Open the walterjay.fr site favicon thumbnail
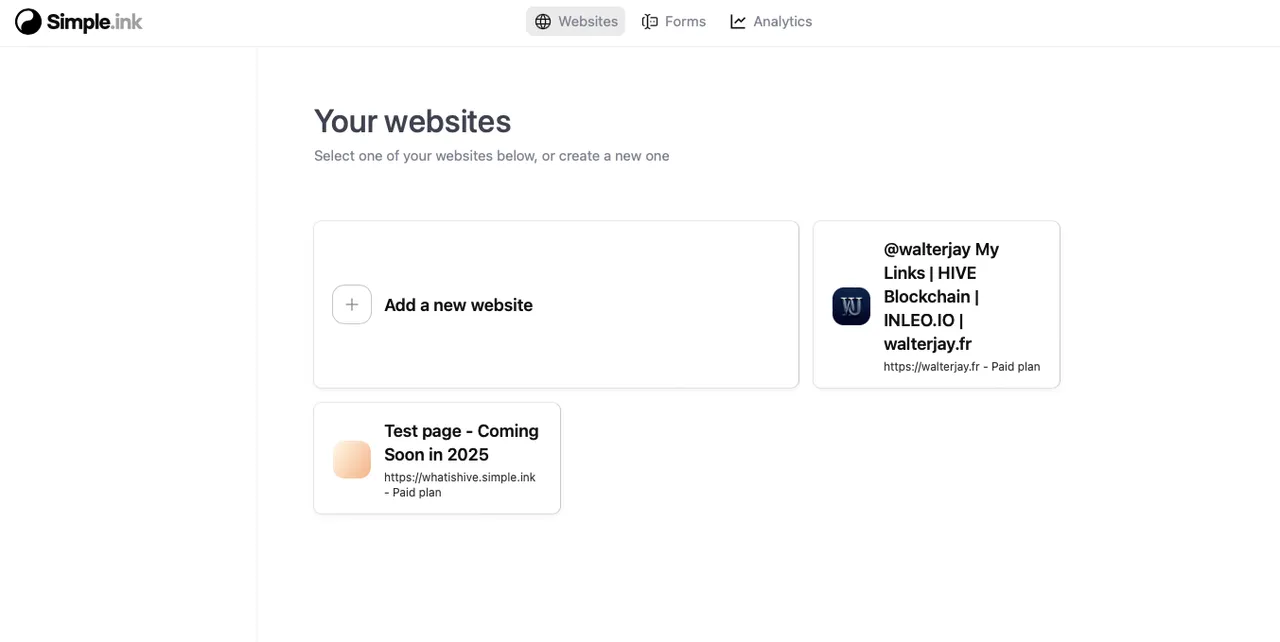This screenshot has height=642, width=1280. tap(851, 306)
